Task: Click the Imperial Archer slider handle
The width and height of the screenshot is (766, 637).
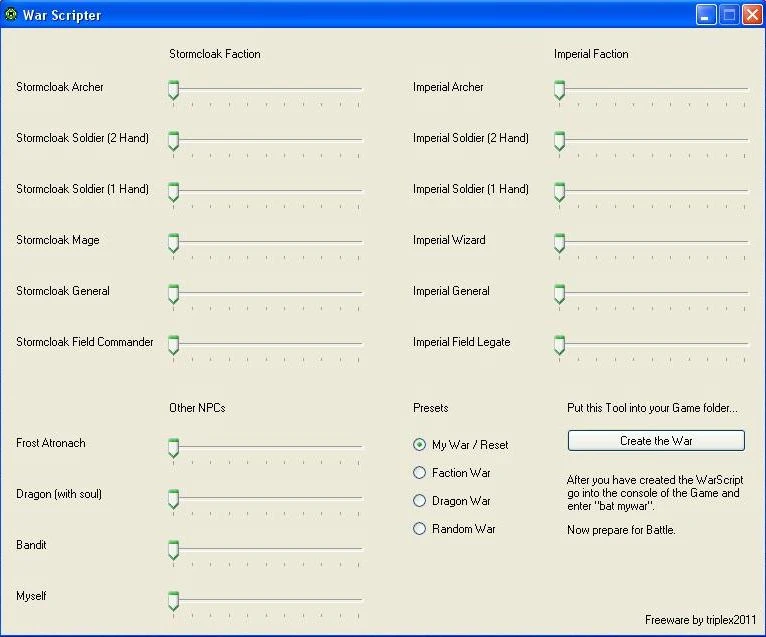Action: point(559,90)
